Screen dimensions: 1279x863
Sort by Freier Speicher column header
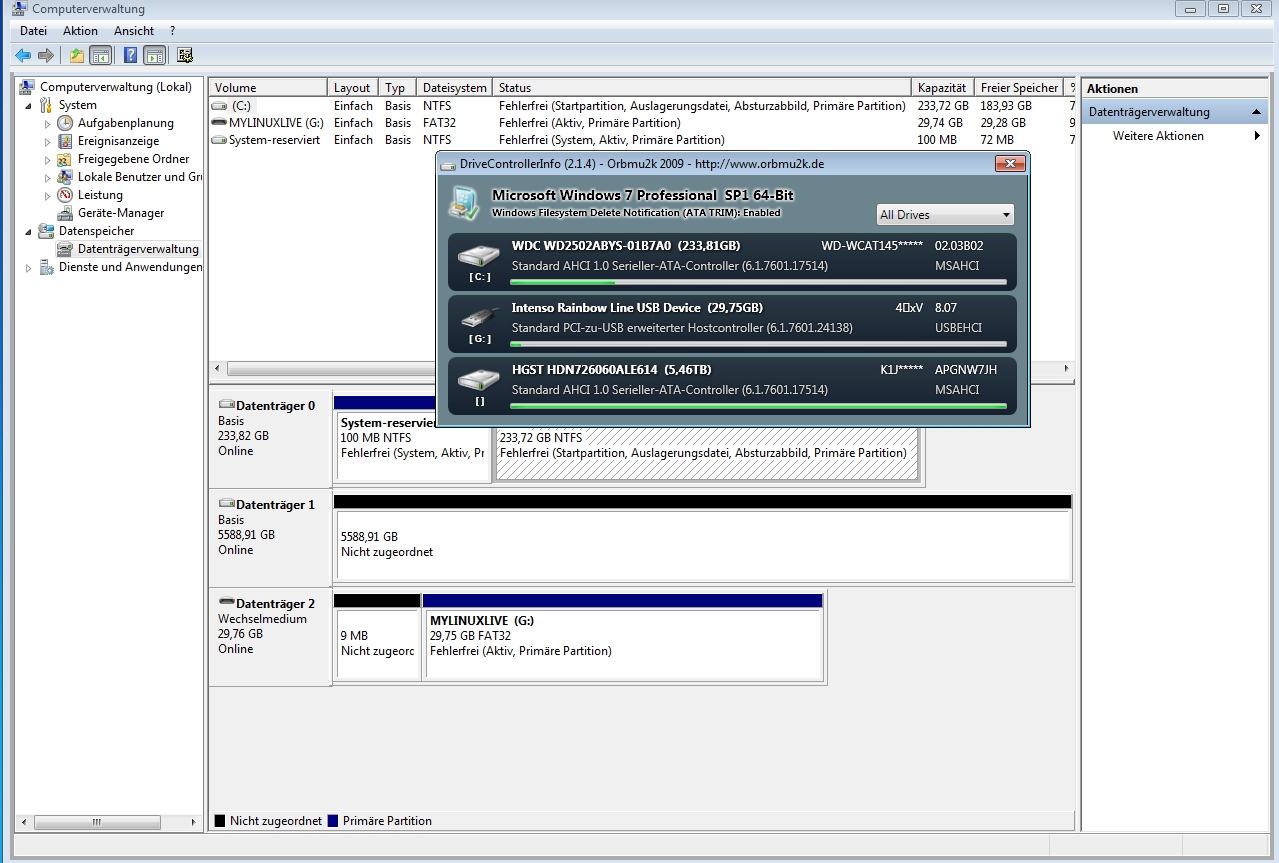[1019, 88]
